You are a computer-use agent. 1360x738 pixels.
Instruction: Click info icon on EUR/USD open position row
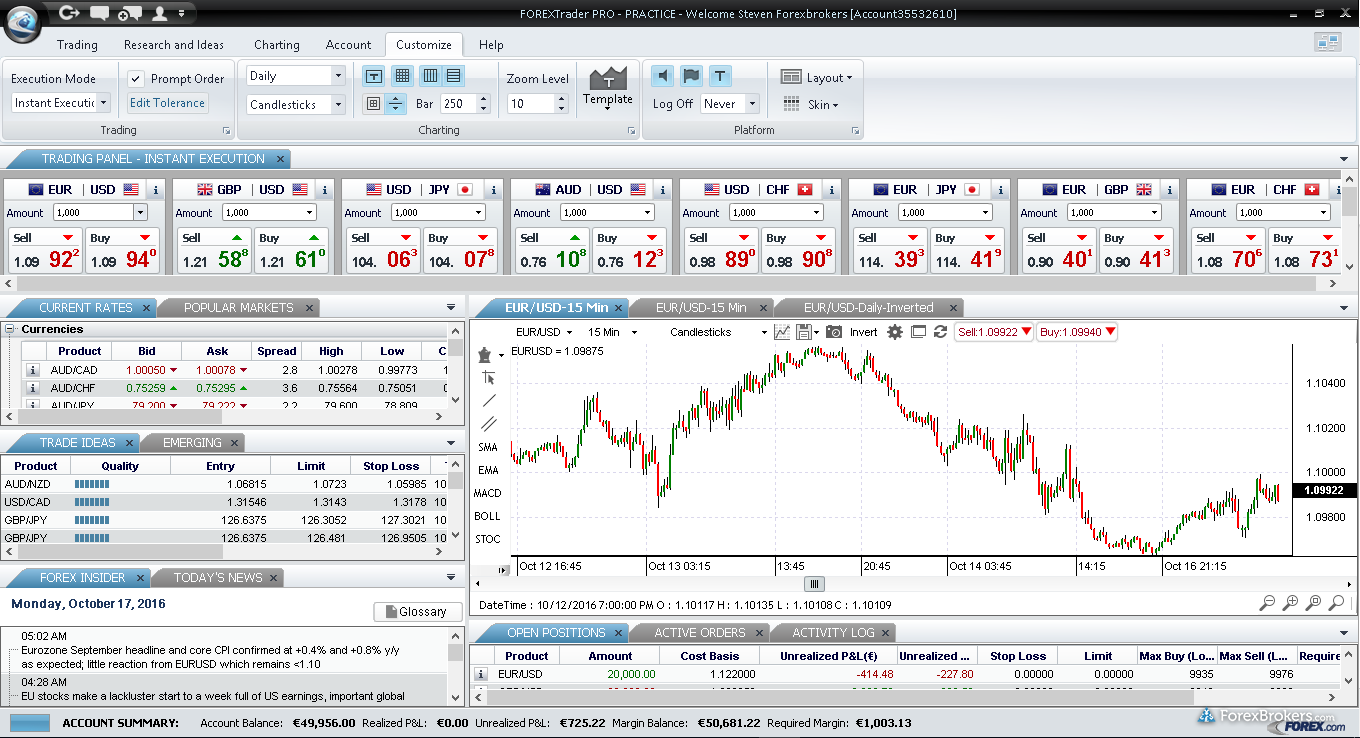481,674
